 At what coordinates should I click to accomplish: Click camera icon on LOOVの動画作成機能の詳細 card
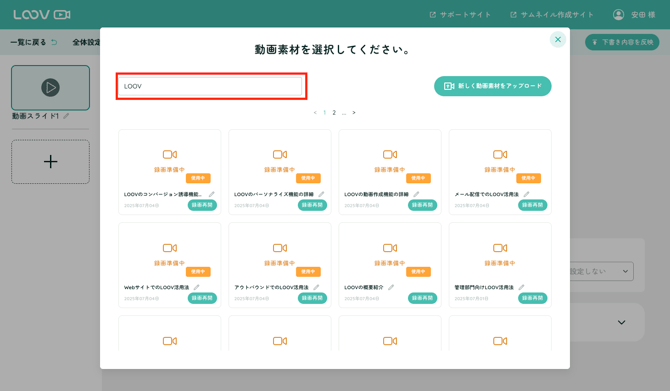(390, 154)
